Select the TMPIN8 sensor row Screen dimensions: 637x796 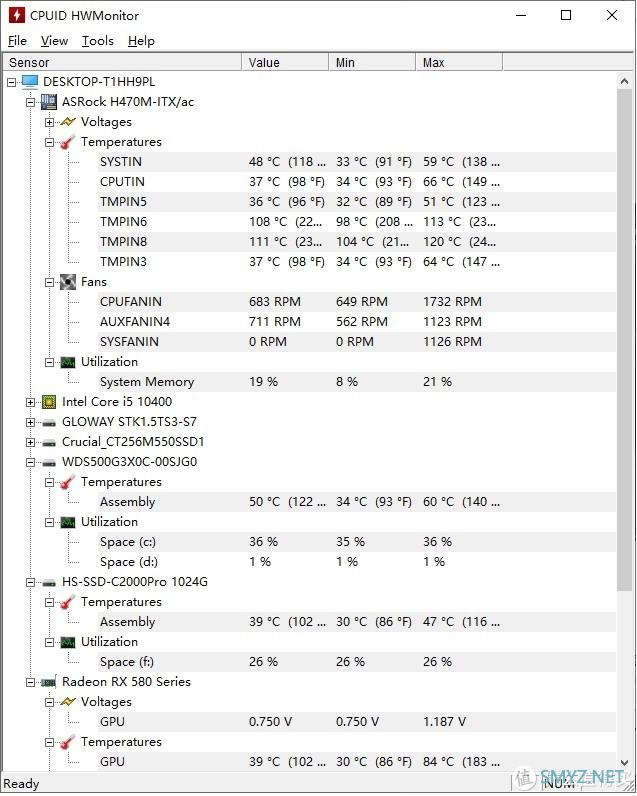355,242
